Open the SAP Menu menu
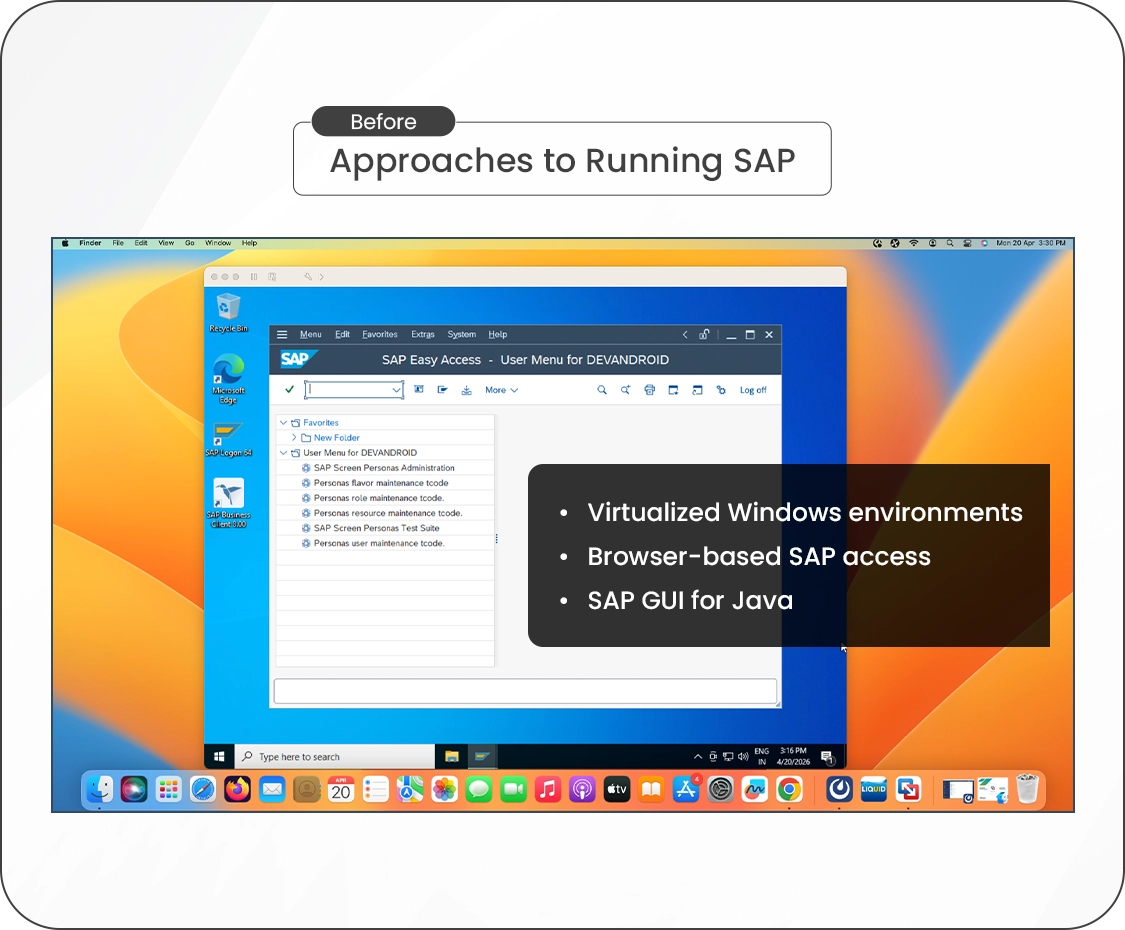Viewport: 1125px width, 930px height. point(311,334)
